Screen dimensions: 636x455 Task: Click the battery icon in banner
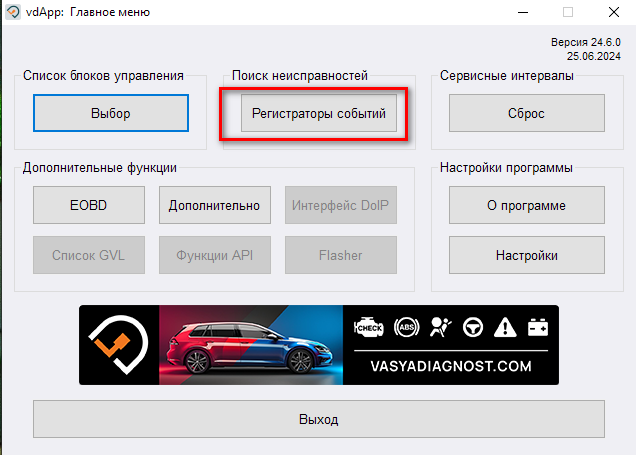click(x=538, y=327)
